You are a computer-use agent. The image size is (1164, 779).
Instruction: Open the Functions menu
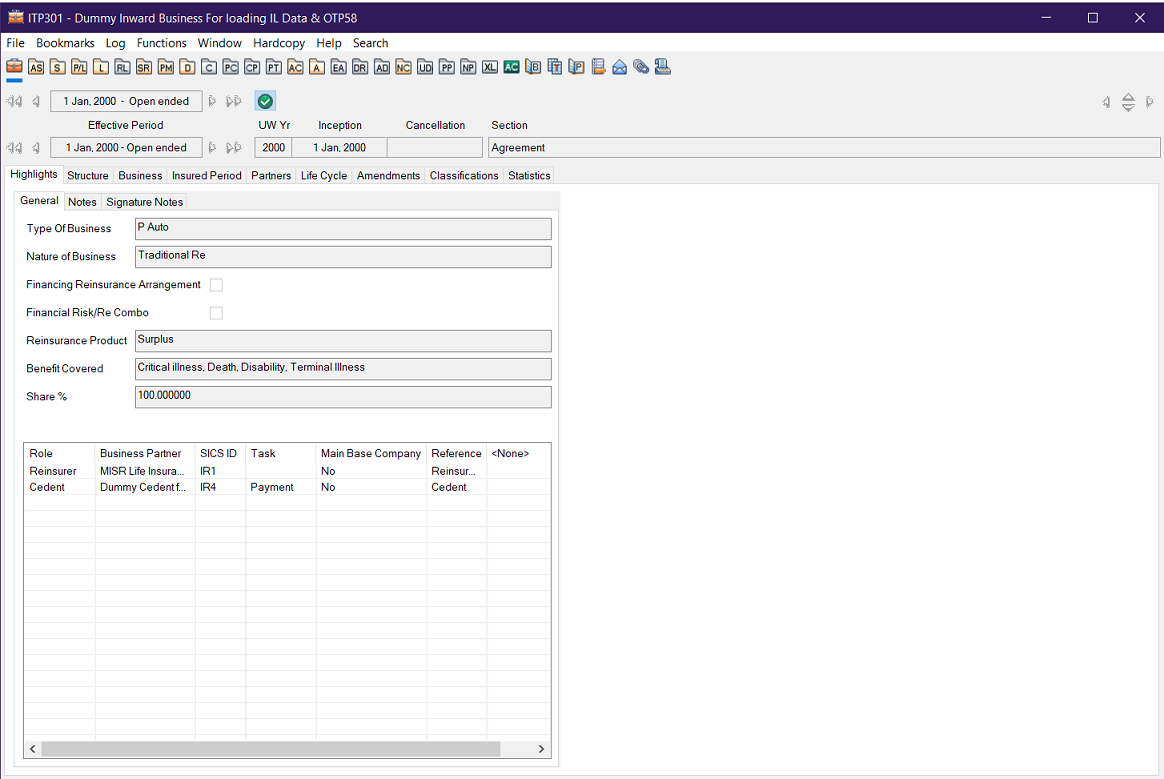point(161,43)
